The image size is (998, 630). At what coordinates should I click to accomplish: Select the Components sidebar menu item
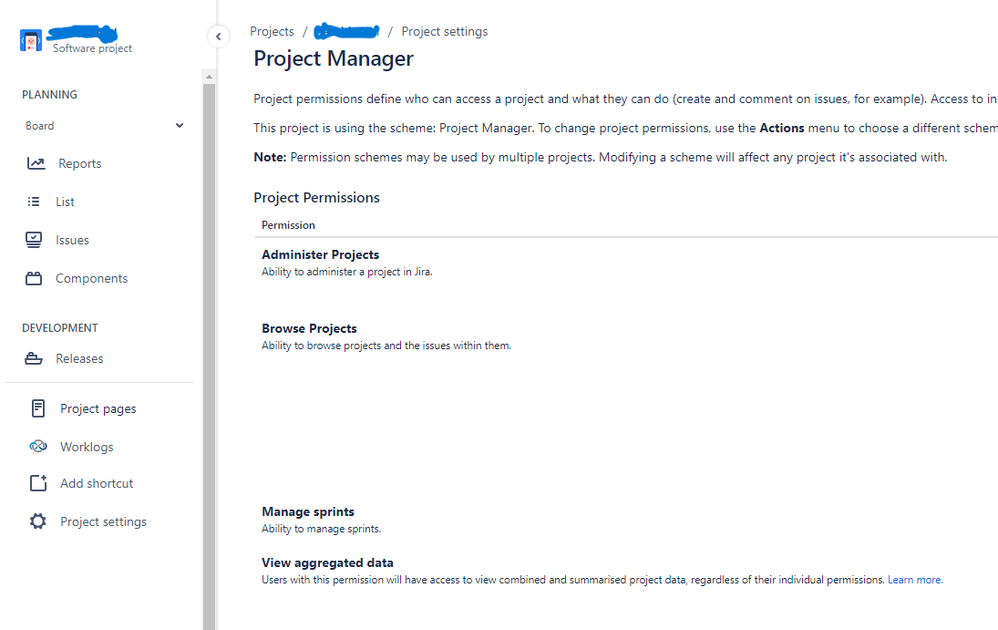91,278
